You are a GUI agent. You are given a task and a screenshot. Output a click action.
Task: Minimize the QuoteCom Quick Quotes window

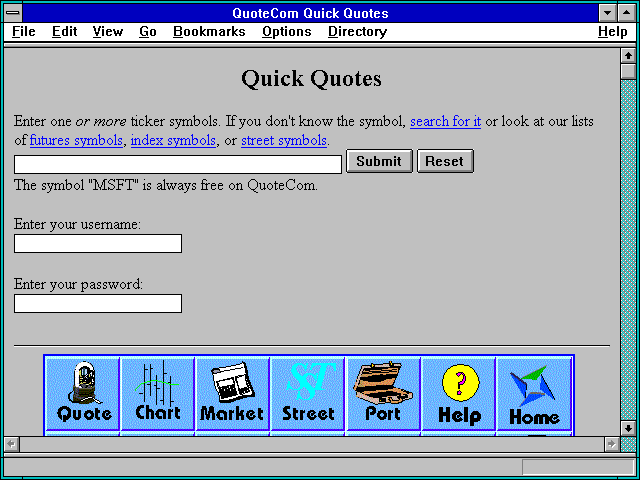[608, 13]
